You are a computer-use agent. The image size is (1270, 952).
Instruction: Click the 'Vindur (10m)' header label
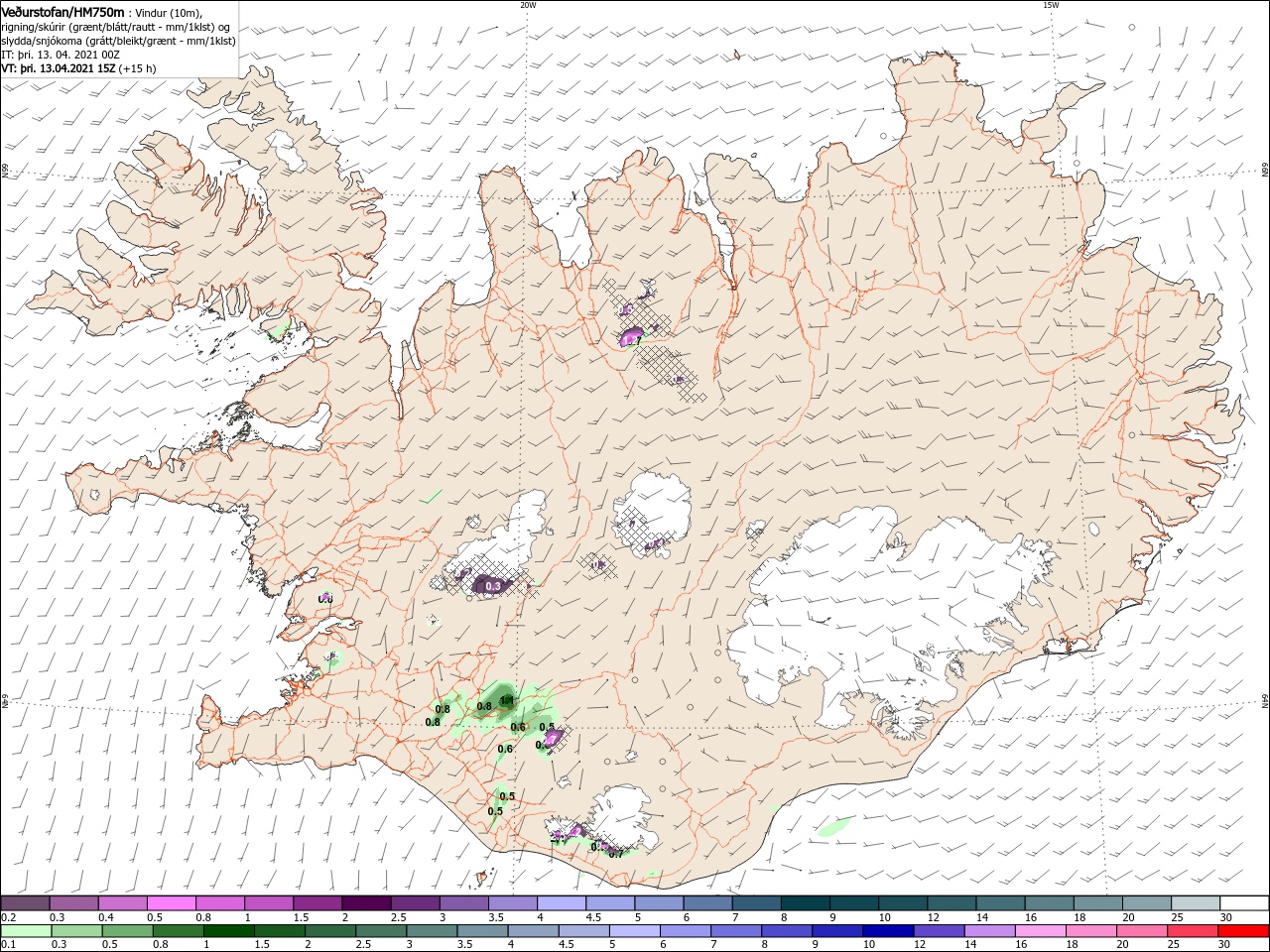point(168,12)
